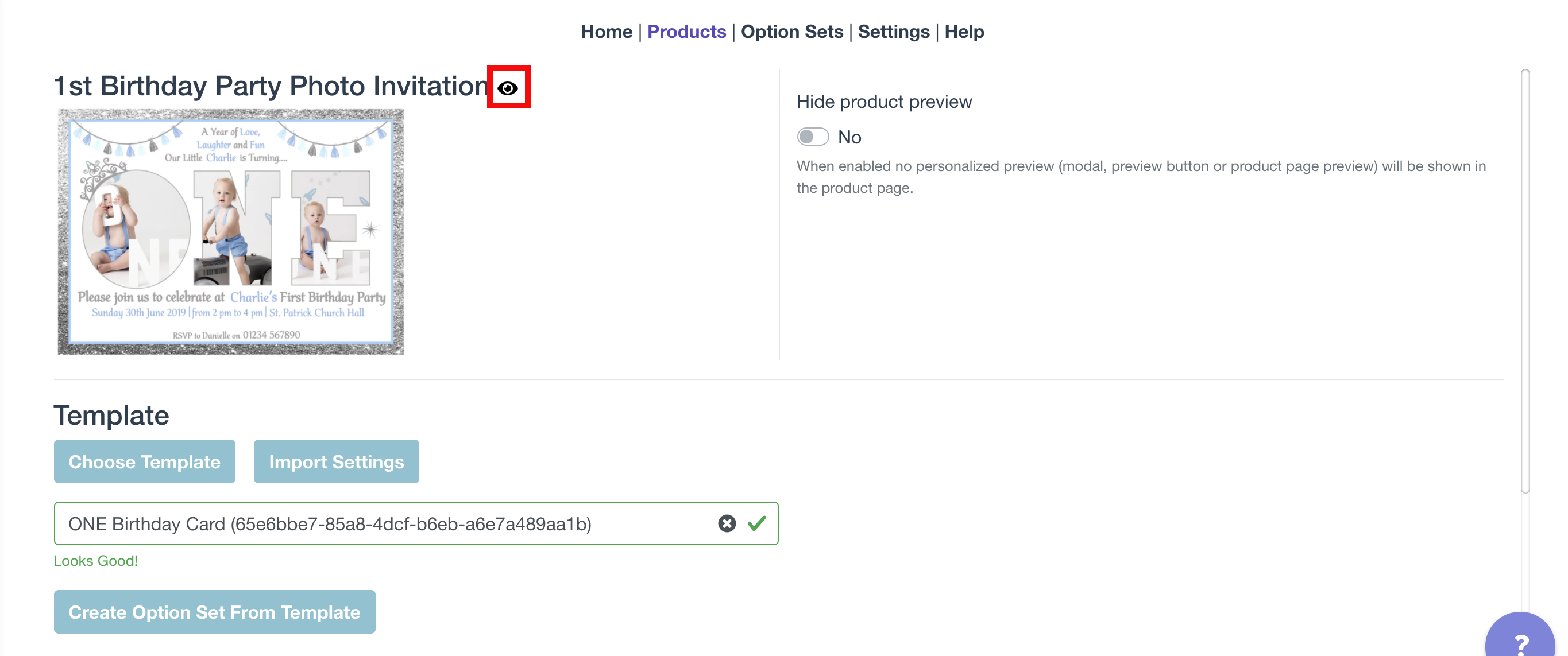Click the 'No' label beside the toggle
This screenshot has height=656, width=1568.
tap(849, 137)
